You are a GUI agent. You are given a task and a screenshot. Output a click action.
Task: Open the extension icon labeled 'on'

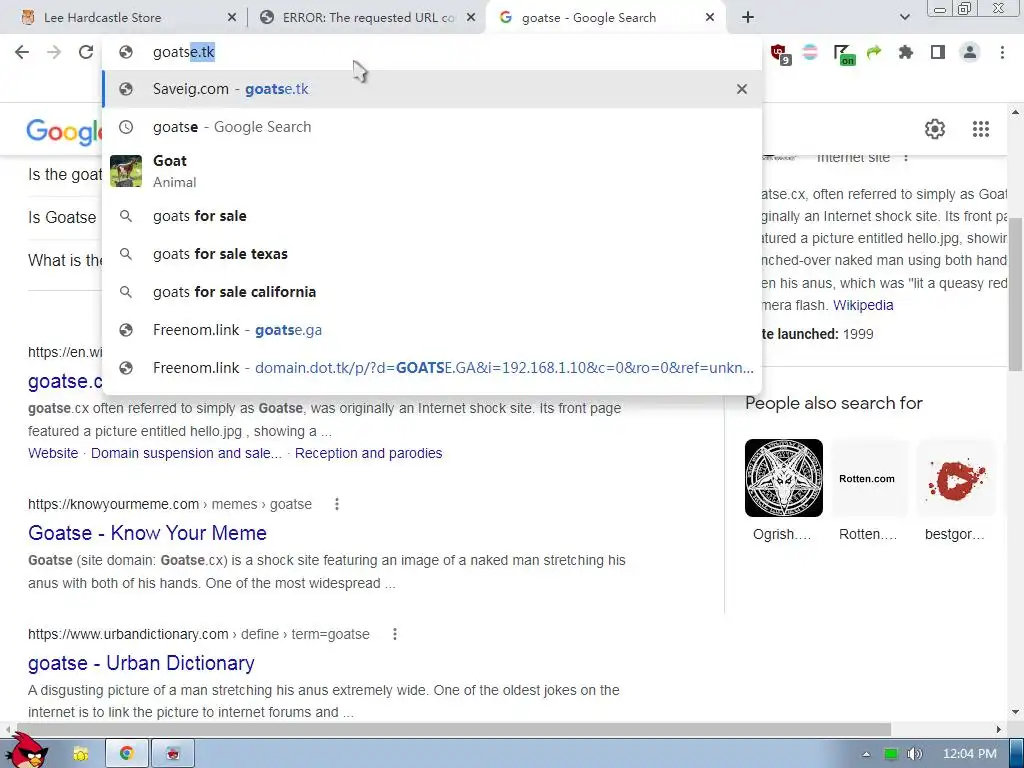pos(844,54)
